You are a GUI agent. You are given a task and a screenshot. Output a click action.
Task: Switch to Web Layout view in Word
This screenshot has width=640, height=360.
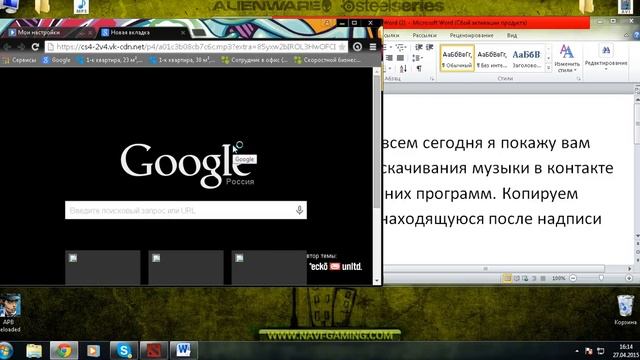click(525, 278)
